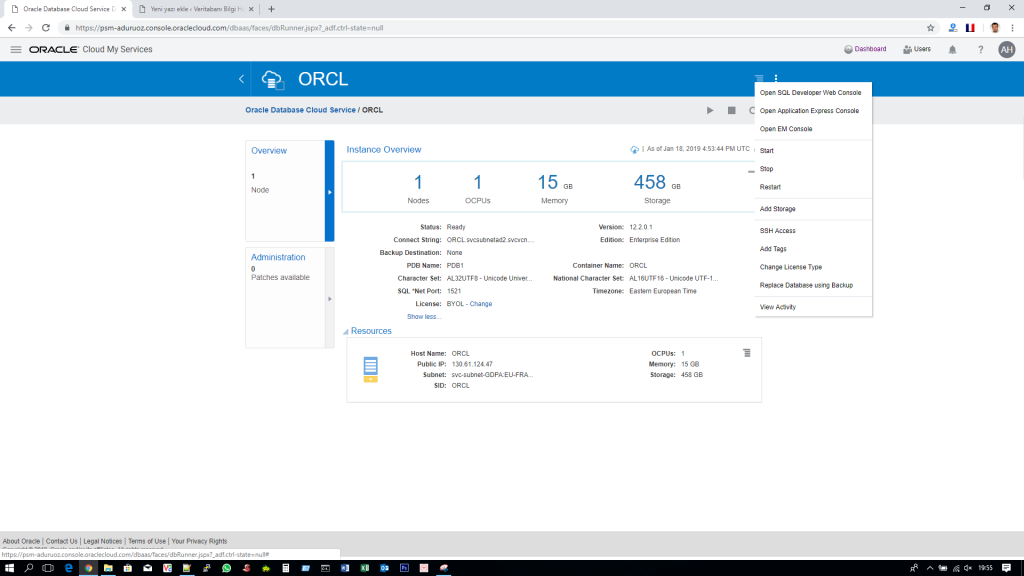This screenshot has height=576, width=1024.
Task: Open the Terms of Use footer link
Action: (x=147, y=541)
